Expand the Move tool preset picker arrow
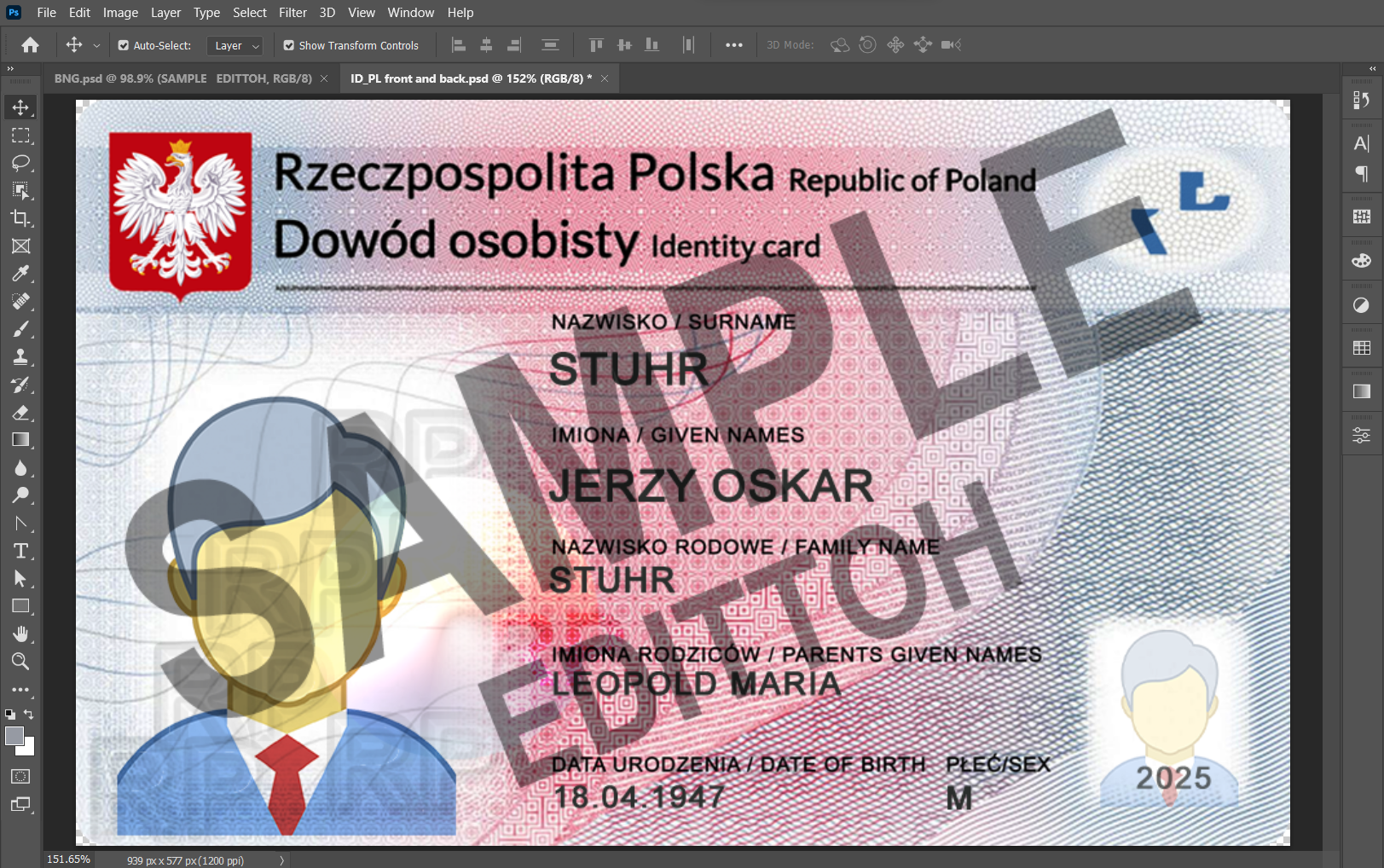The height and width of the screenshot is (868, 1384). click(96, 46)
